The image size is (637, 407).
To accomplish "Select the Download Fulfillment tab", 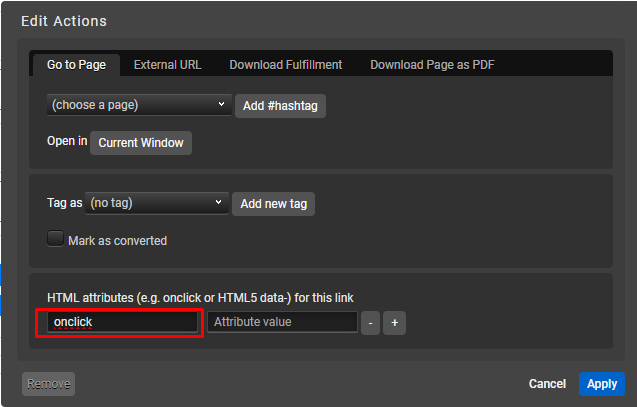I will [286, 65].
